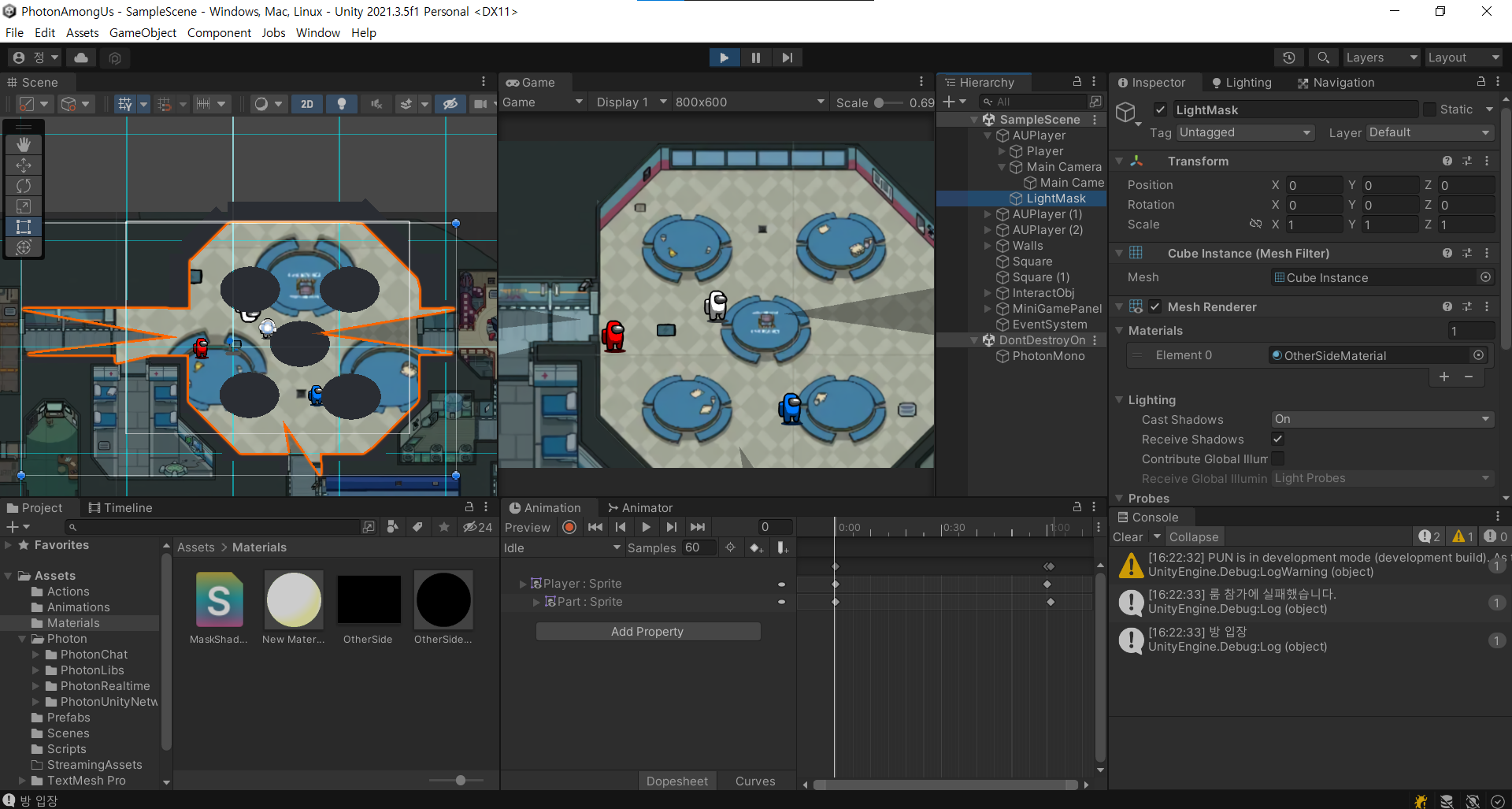Click the Play button to start game
The image size is (1512, 809).
click(x=724, y=58)
